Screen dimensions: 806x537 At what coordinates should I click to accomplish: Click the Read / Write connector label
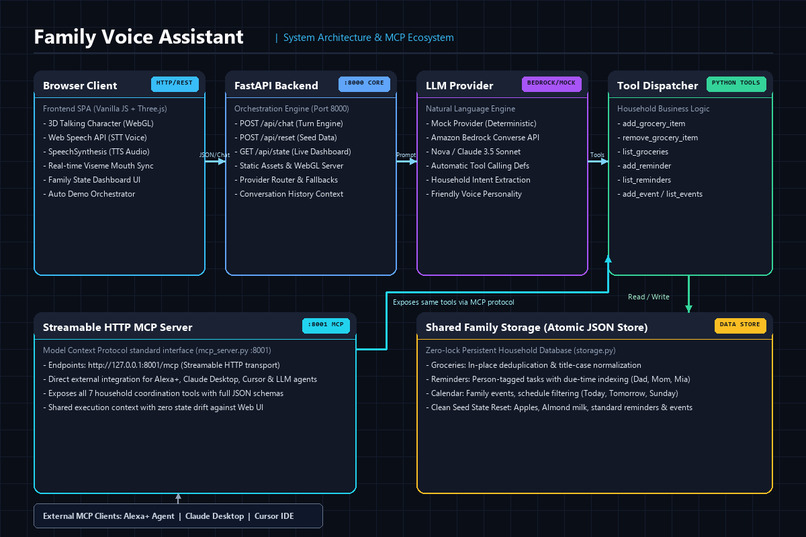point(649,297)
